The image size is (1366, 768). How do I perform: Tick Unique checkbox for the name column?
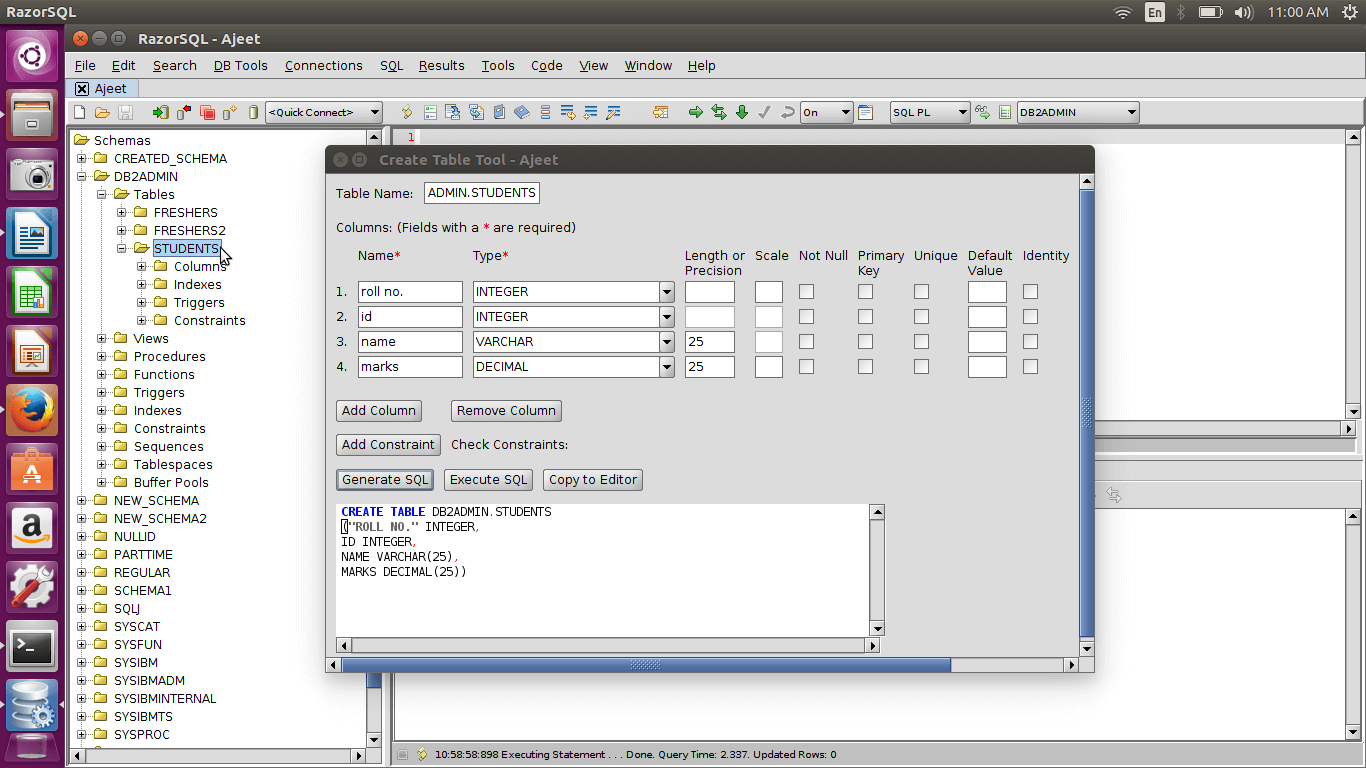pos(921,342)
